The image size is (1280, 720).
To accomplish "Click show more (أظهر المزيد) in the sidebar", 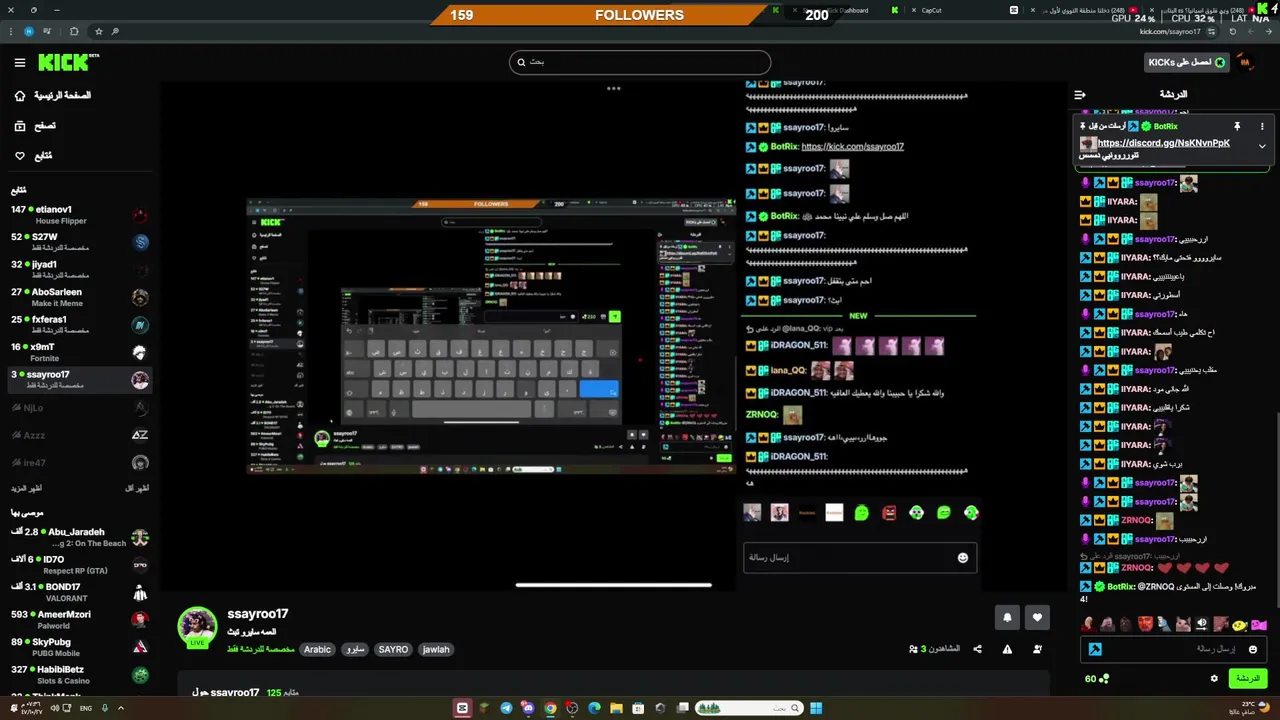I will click(27, 488).
